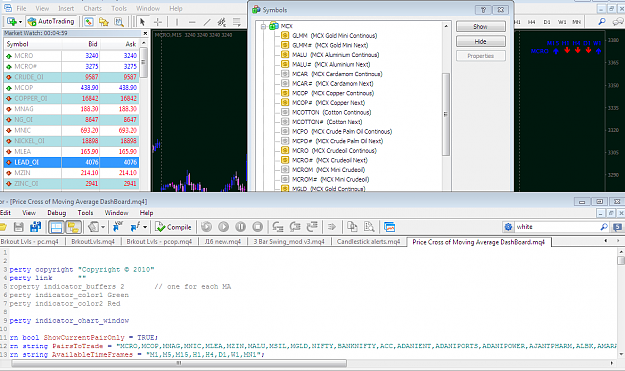The image size is (625, 371).
Task: Select the horizontal line drawing tool
Action: click(192, 22)
